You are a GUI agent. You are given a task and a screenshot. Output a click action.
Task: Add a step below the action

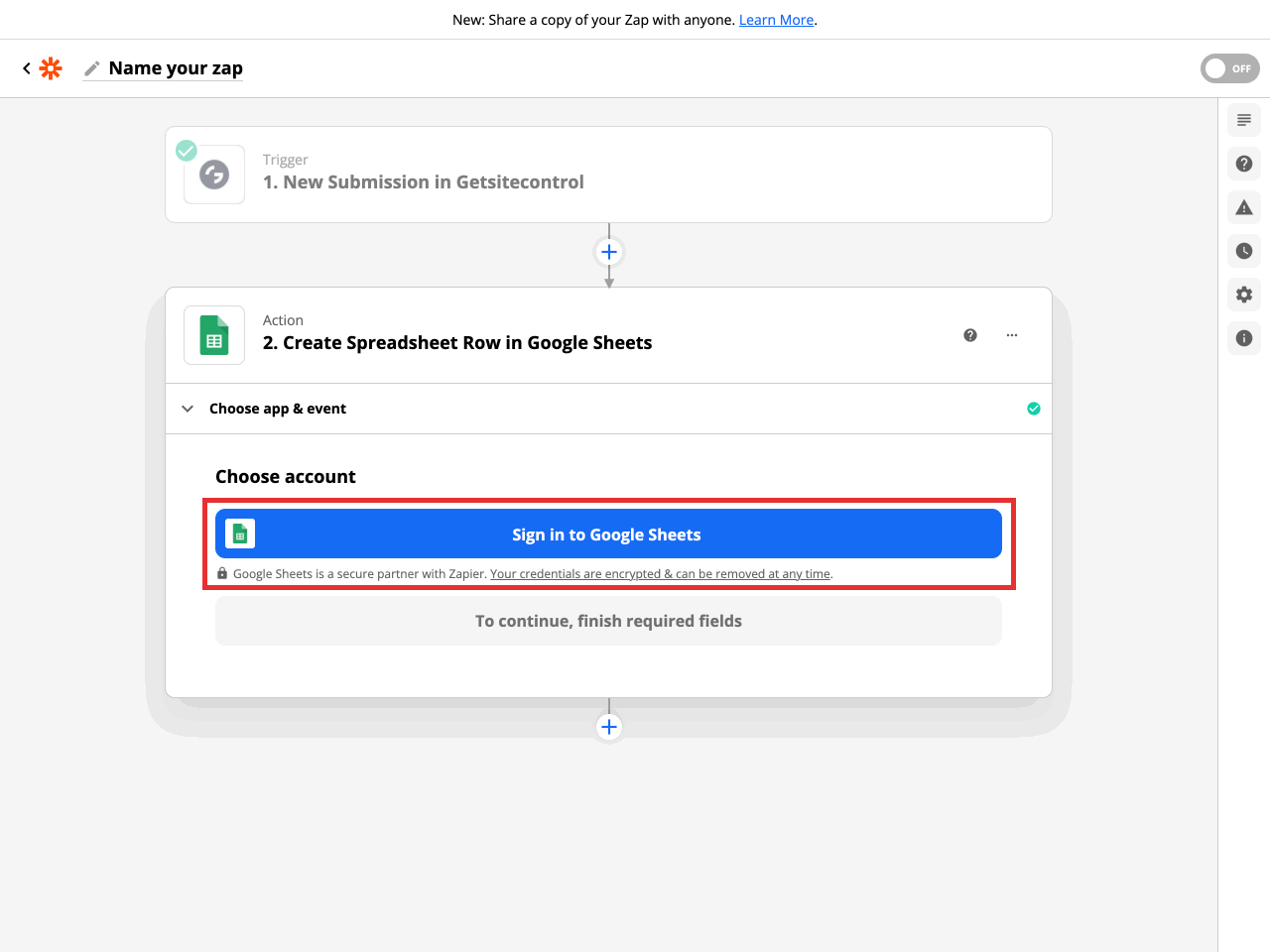pyautogui.click(x=609, y=727)
